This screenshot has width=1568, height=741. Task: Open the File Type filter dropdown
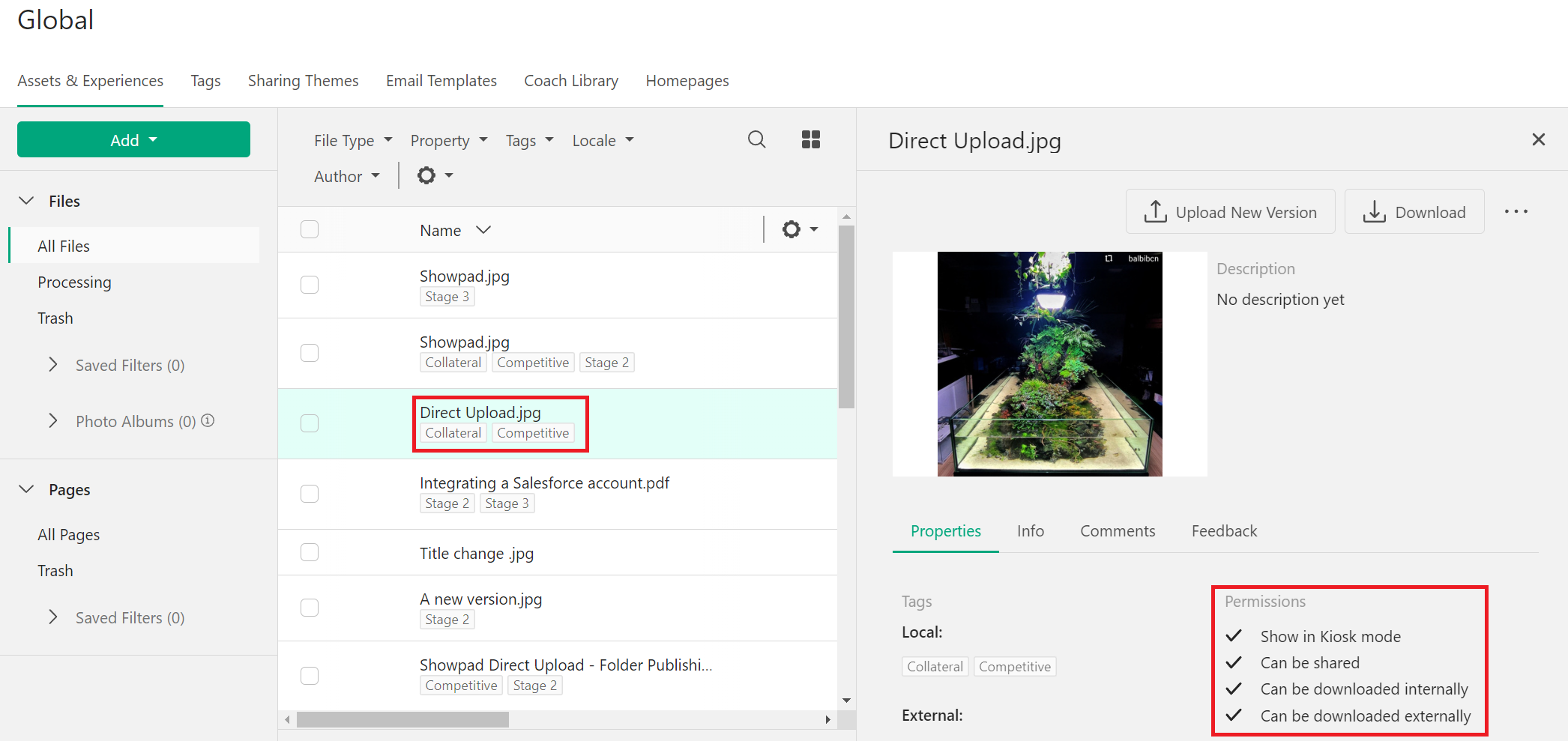pyautogui.click(x=352, y=141)
